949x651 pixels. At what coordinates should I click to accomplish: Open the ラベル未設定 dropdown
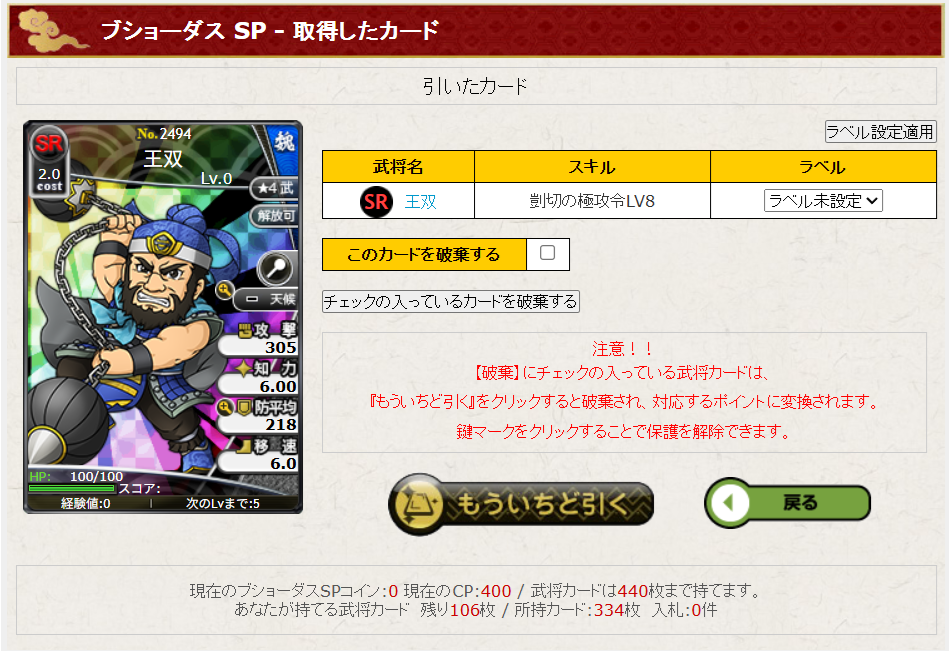(823, 200)
